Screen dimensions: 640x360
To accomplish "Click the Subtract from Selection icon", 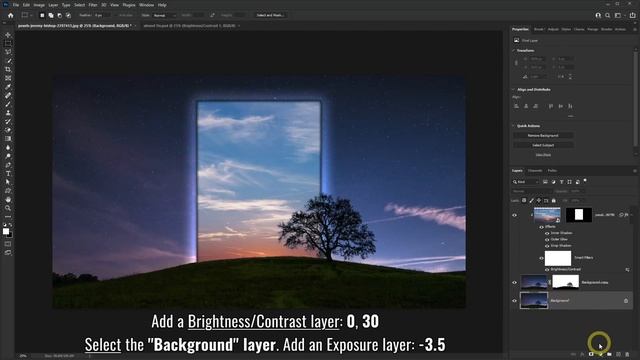I will point(60,15).
